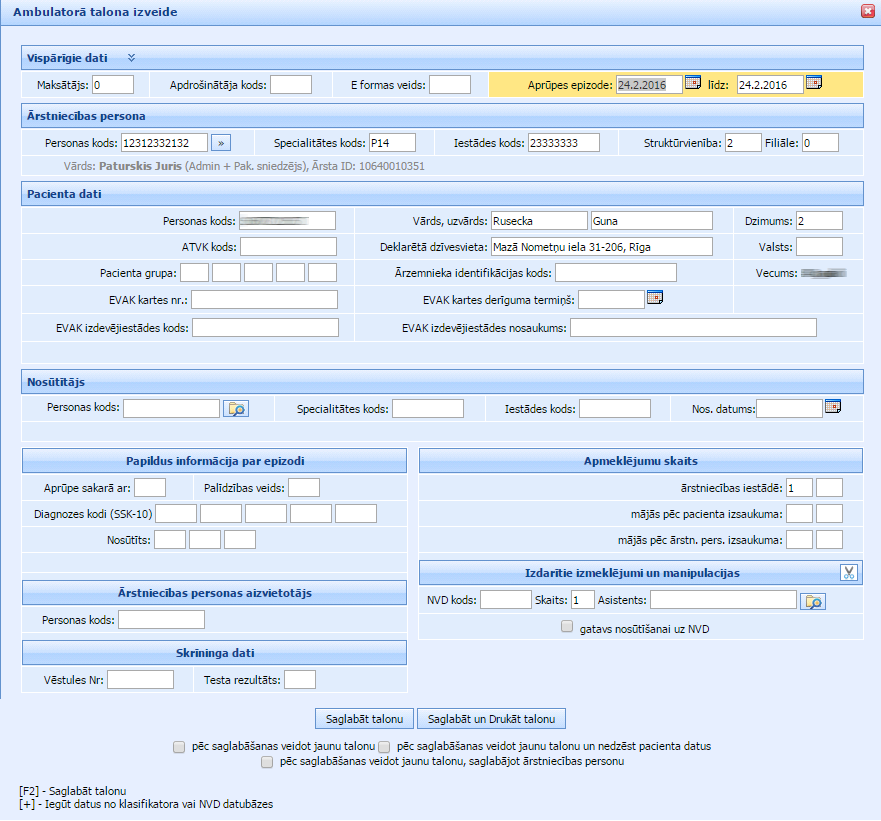Click lookup icon beside Nosūtītājs Personas kods

235,408
